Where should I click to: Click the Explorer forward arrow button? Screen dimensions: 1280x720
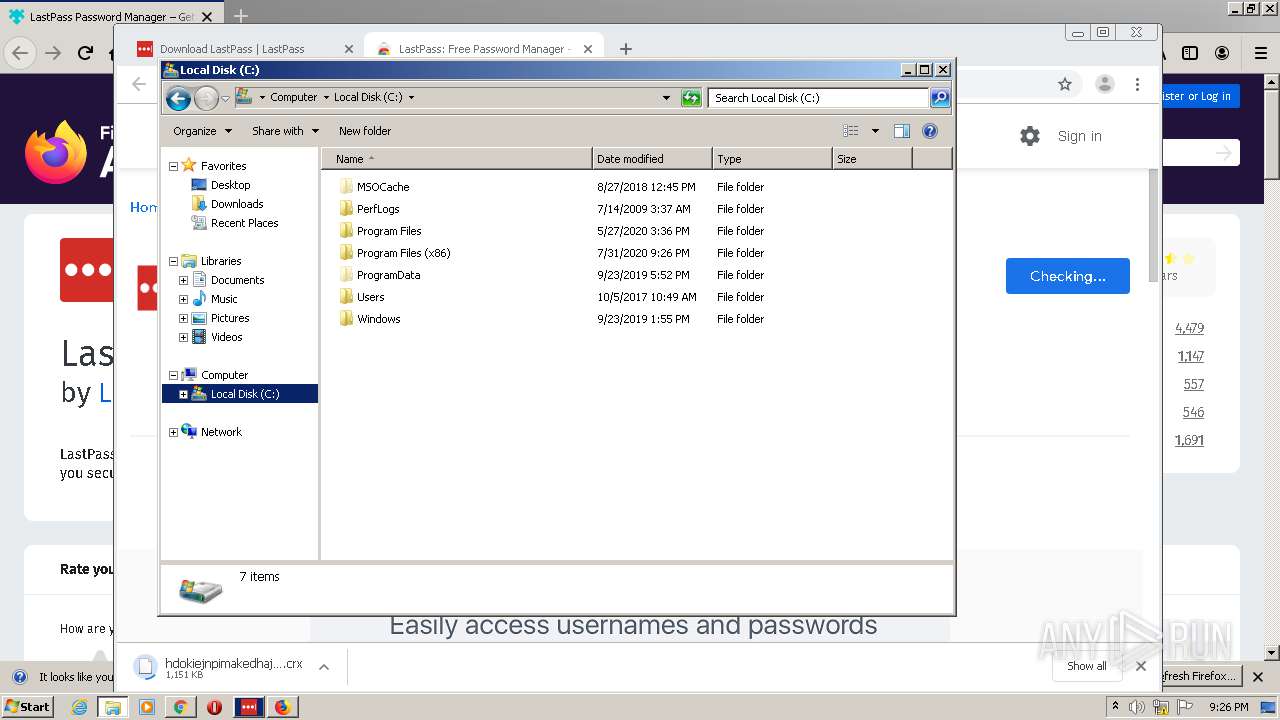tap(206, 98)
